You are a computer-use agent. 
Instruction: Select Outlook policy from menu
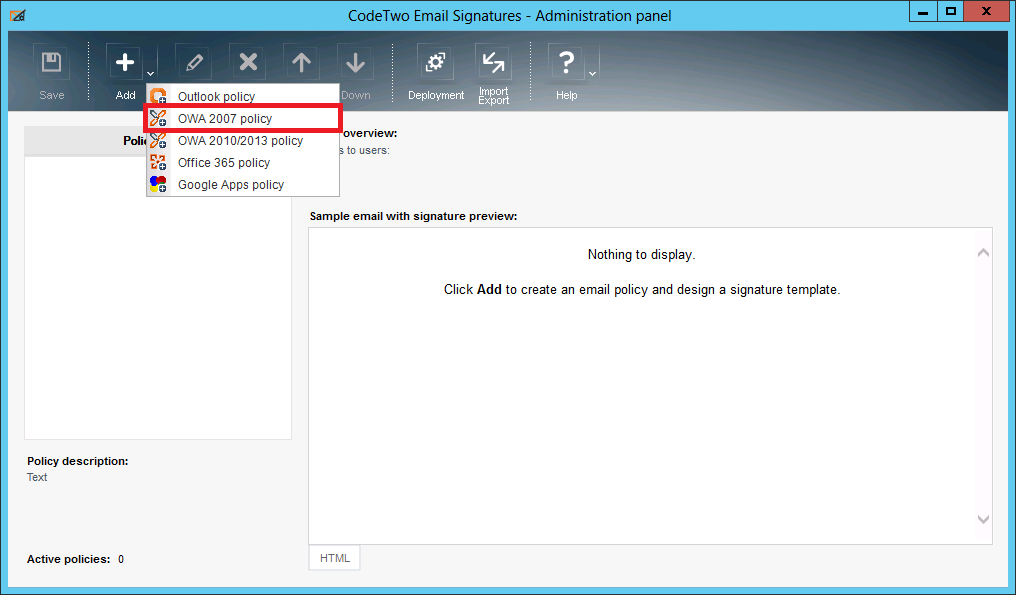(243, 96)
